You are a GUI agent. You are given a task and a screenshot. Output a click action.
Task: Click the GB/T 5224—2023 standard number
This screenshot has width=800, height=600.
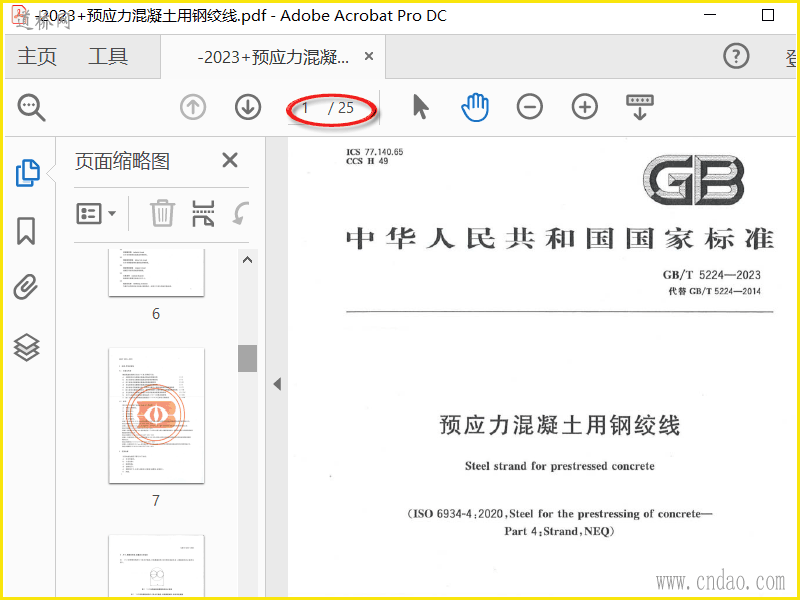tap(711, 275)
